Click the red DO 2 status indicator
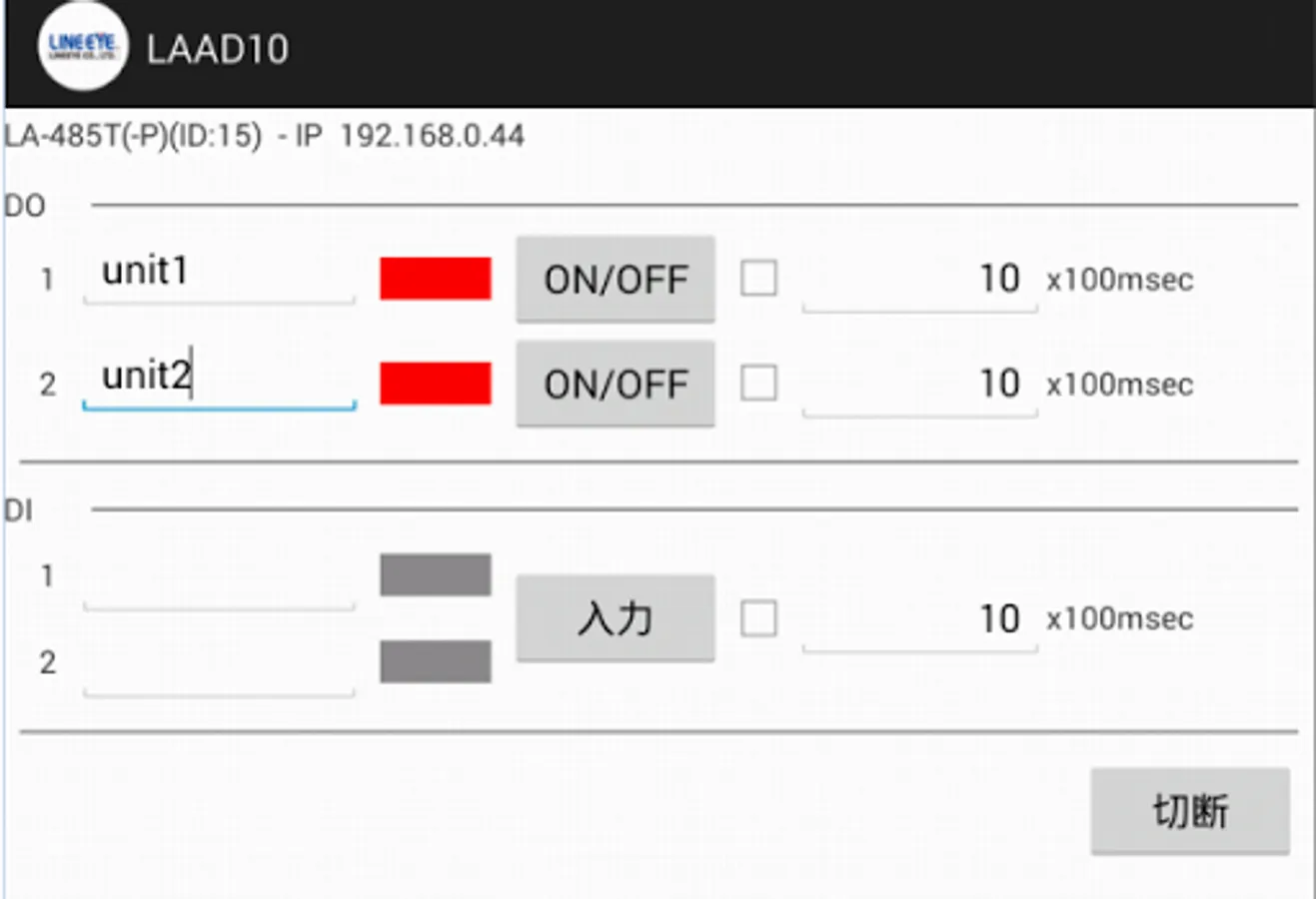 435,384
